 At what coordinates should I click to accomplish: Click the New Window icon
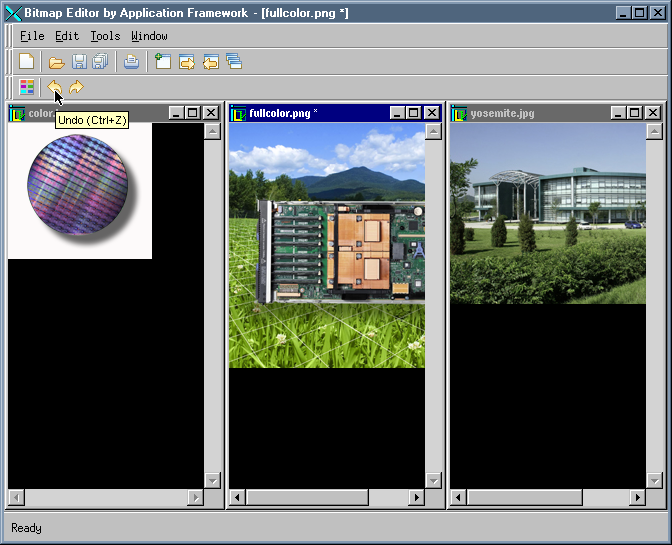[163, 62]
